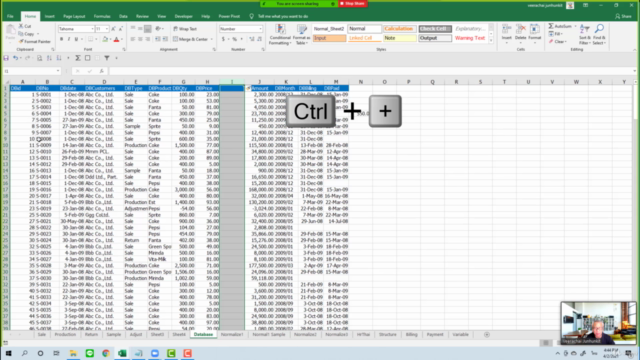Click Undo in Quick Access Toolbar
The image size is (640, 360).
click(x=15, y=58)
